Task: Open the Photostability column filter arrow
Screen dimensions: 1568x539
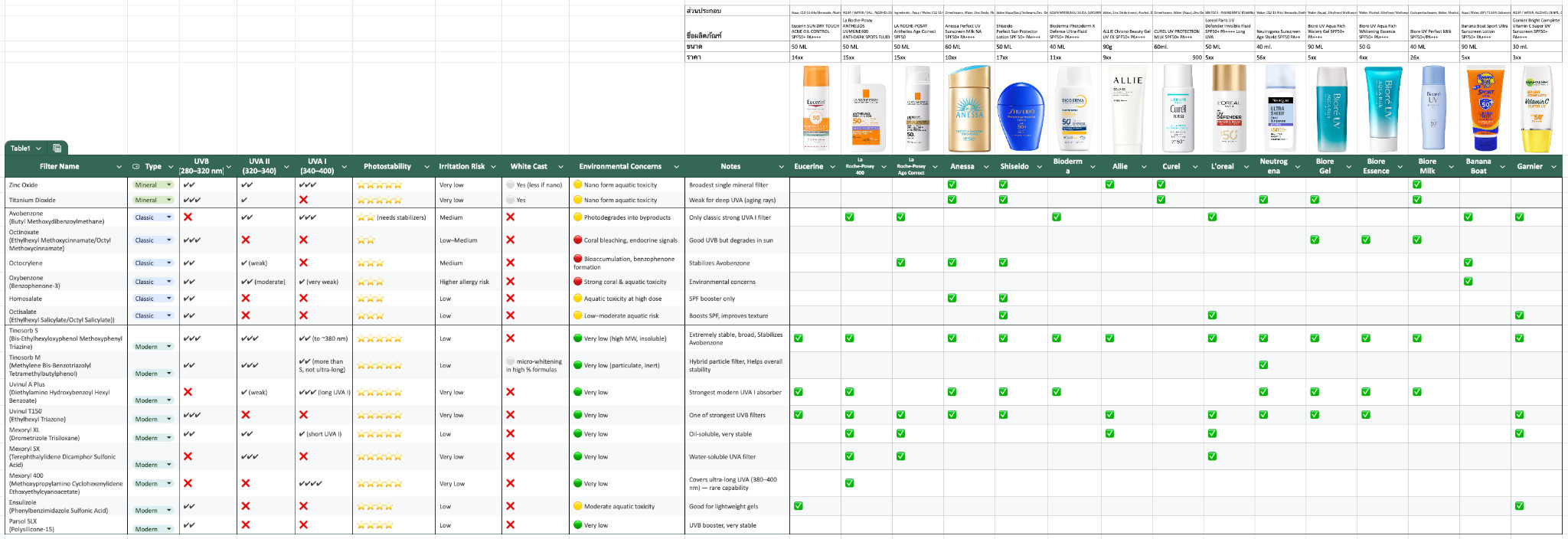Action: click(425, 167)
